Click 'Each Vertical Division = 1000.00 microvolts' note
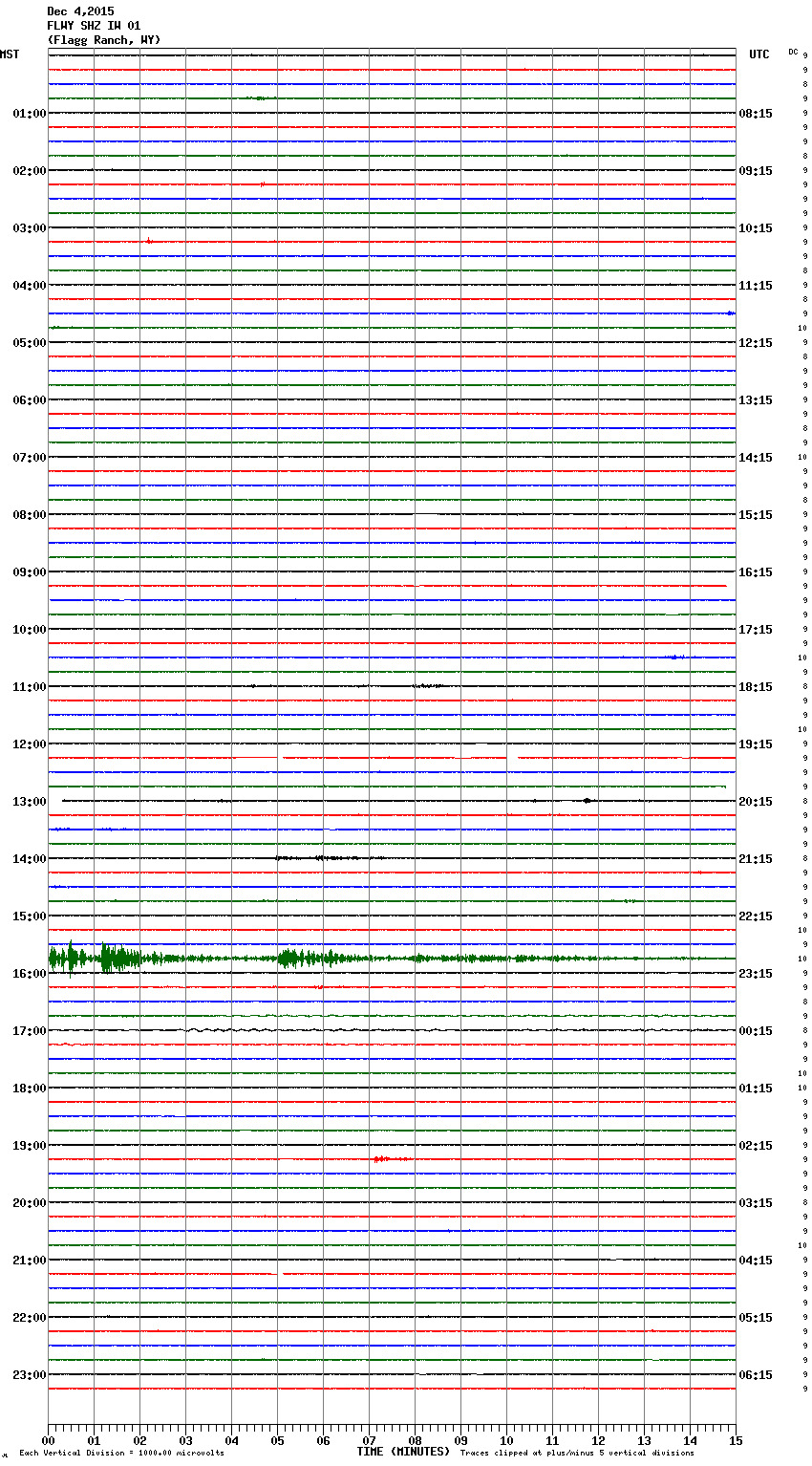Viewport: 812px width, 1466px height. point(121,1454)
